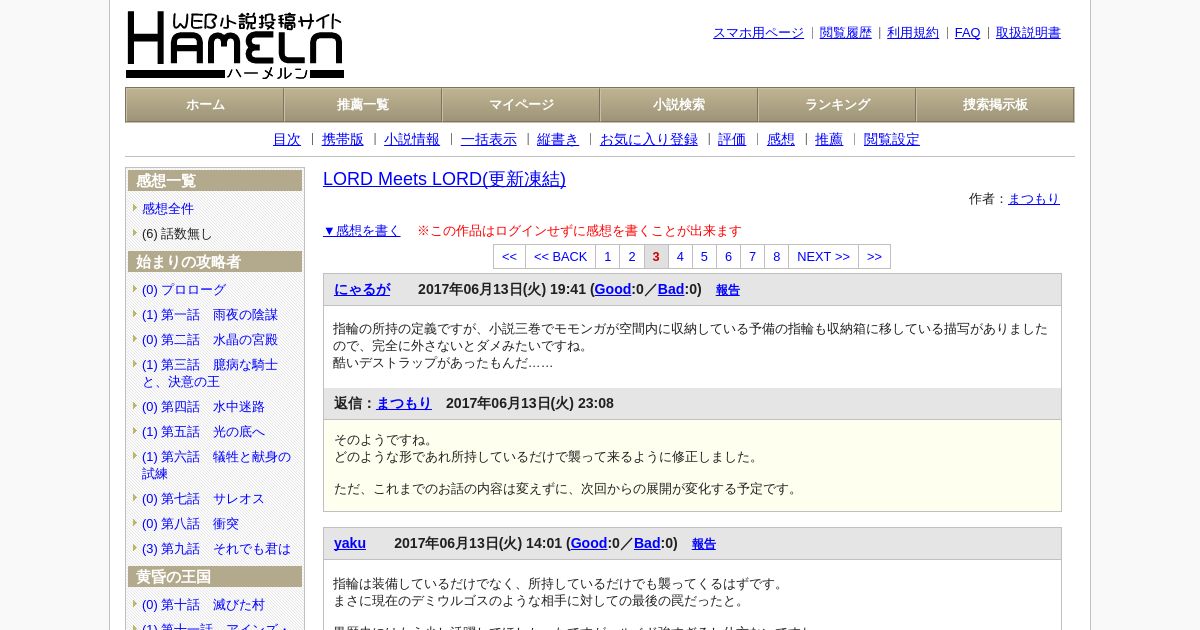Click 携帯版 in the sub menu
This screenshot has width=1200, height=630.
point(343,140)
